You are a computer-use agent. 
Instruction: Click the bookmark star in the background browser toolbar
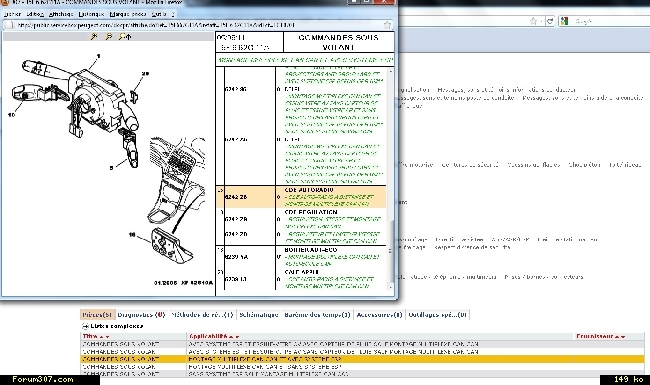(x=534, y=21)
